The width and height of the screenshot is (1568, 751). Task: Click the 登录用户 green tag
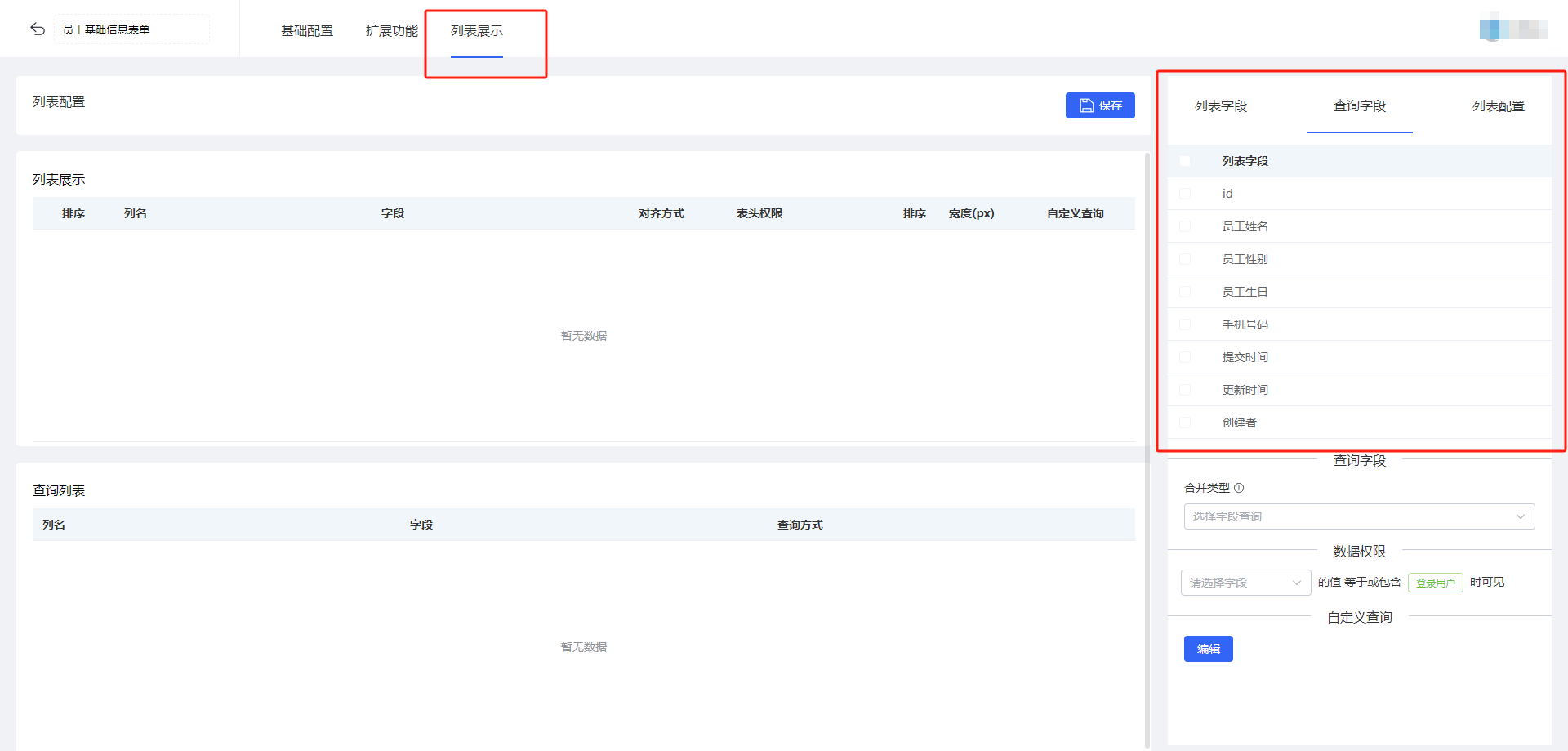coord(1435,583)
